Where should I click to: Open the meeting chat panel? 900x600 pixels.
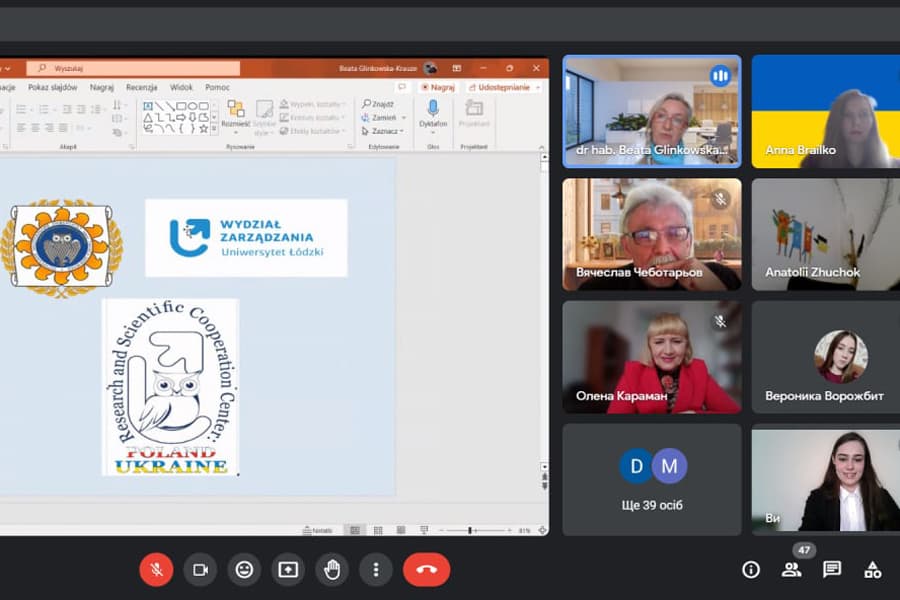[x=832, y=569]
